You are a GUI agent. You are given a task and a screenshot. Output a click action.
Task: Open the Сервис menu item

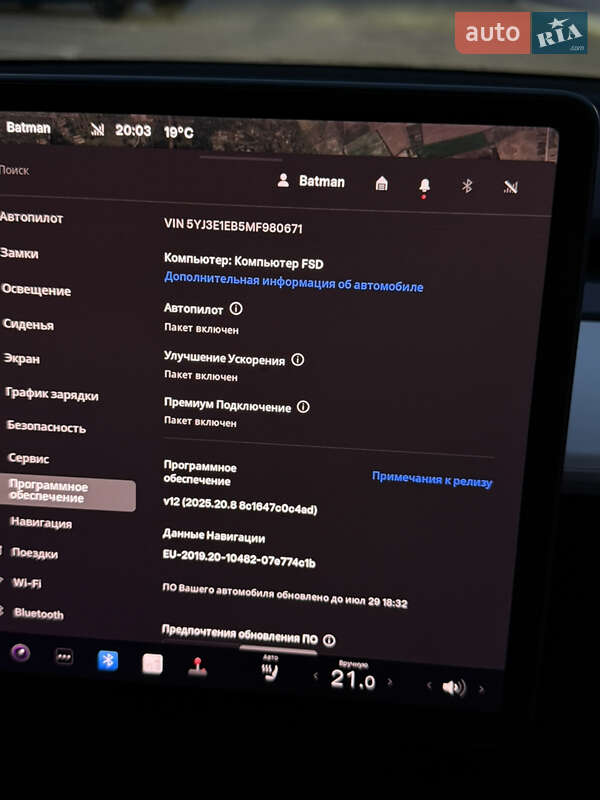[29, 458]
